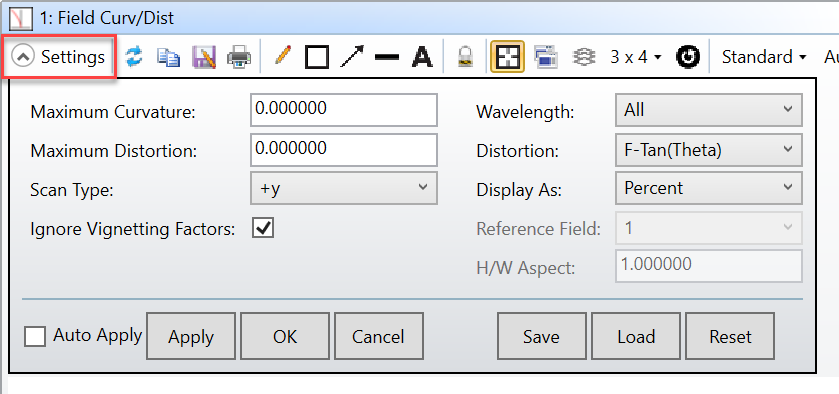Click the Refresh/Update icon in toolbar
The image size is (839, 394).
[x=134, y=56]
